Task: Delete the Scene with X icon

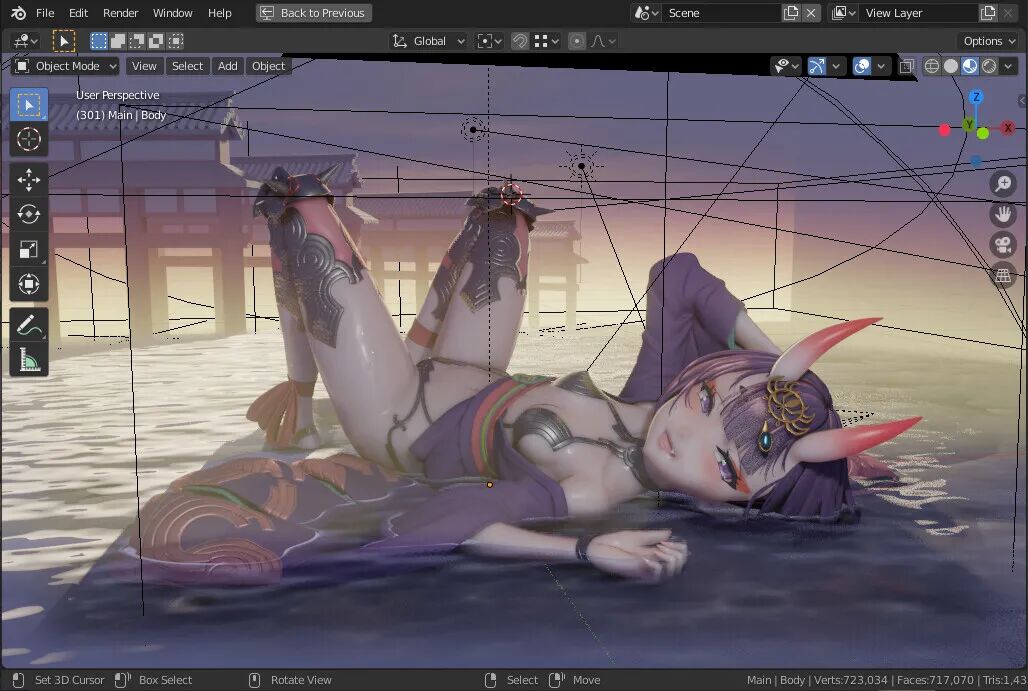Action: (x=811, y=13)
